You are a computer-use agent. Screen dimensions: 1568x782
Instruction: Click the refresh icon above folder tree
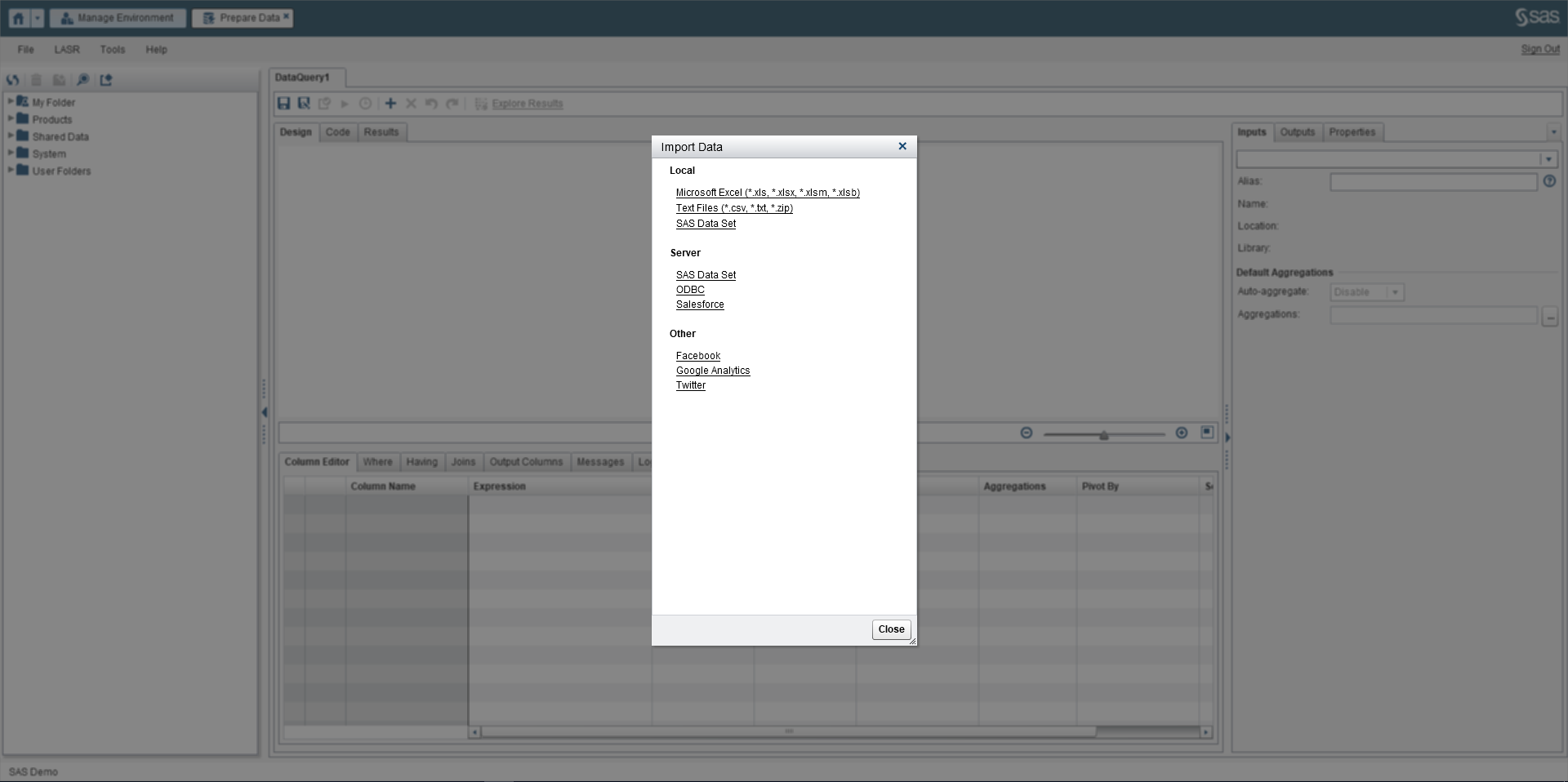pyautogui.click(x=12, y=80)
